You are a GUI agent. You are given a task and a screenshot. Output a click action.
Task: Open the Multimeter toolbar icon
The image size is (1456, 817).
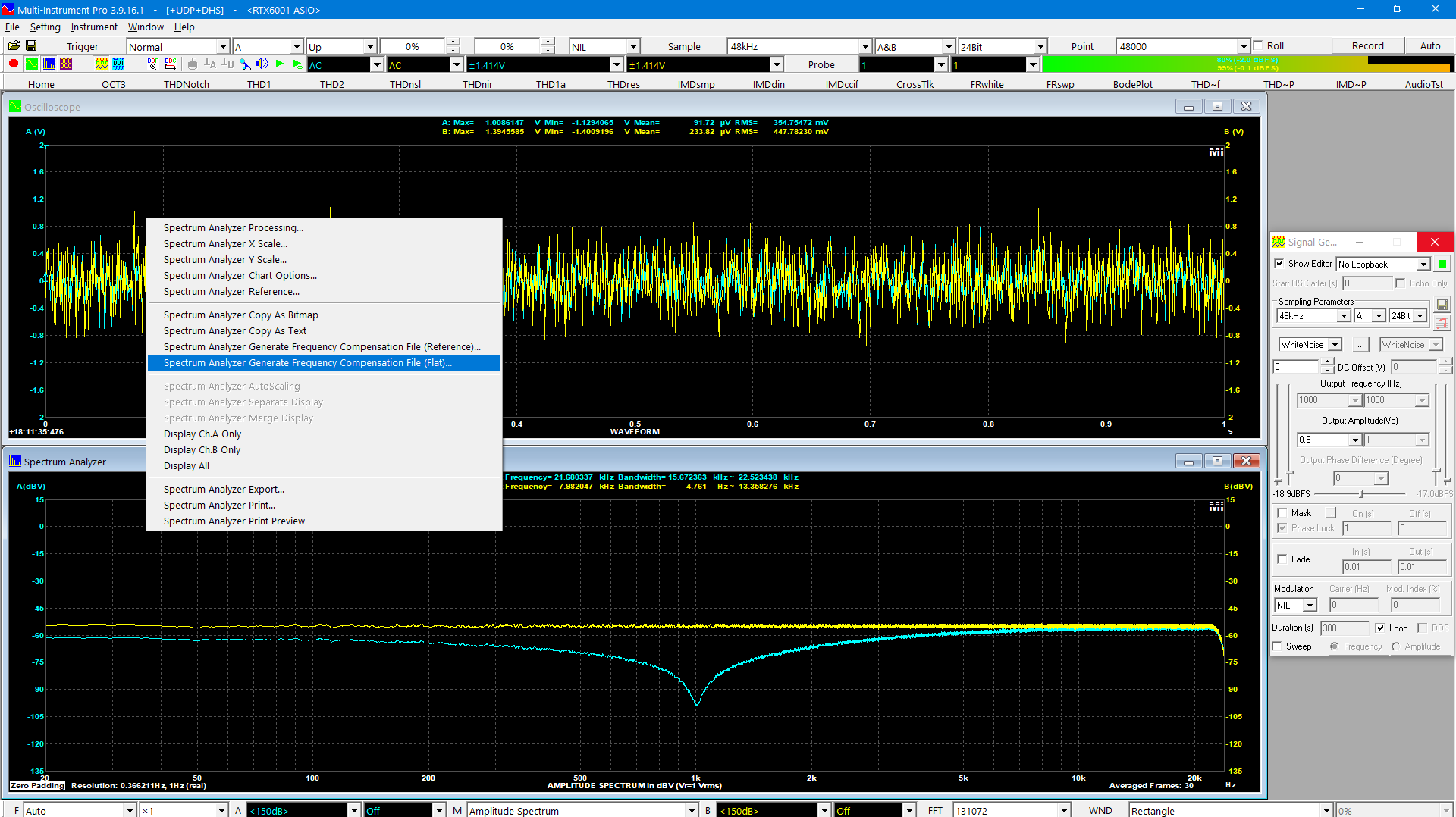pos(66,64)
